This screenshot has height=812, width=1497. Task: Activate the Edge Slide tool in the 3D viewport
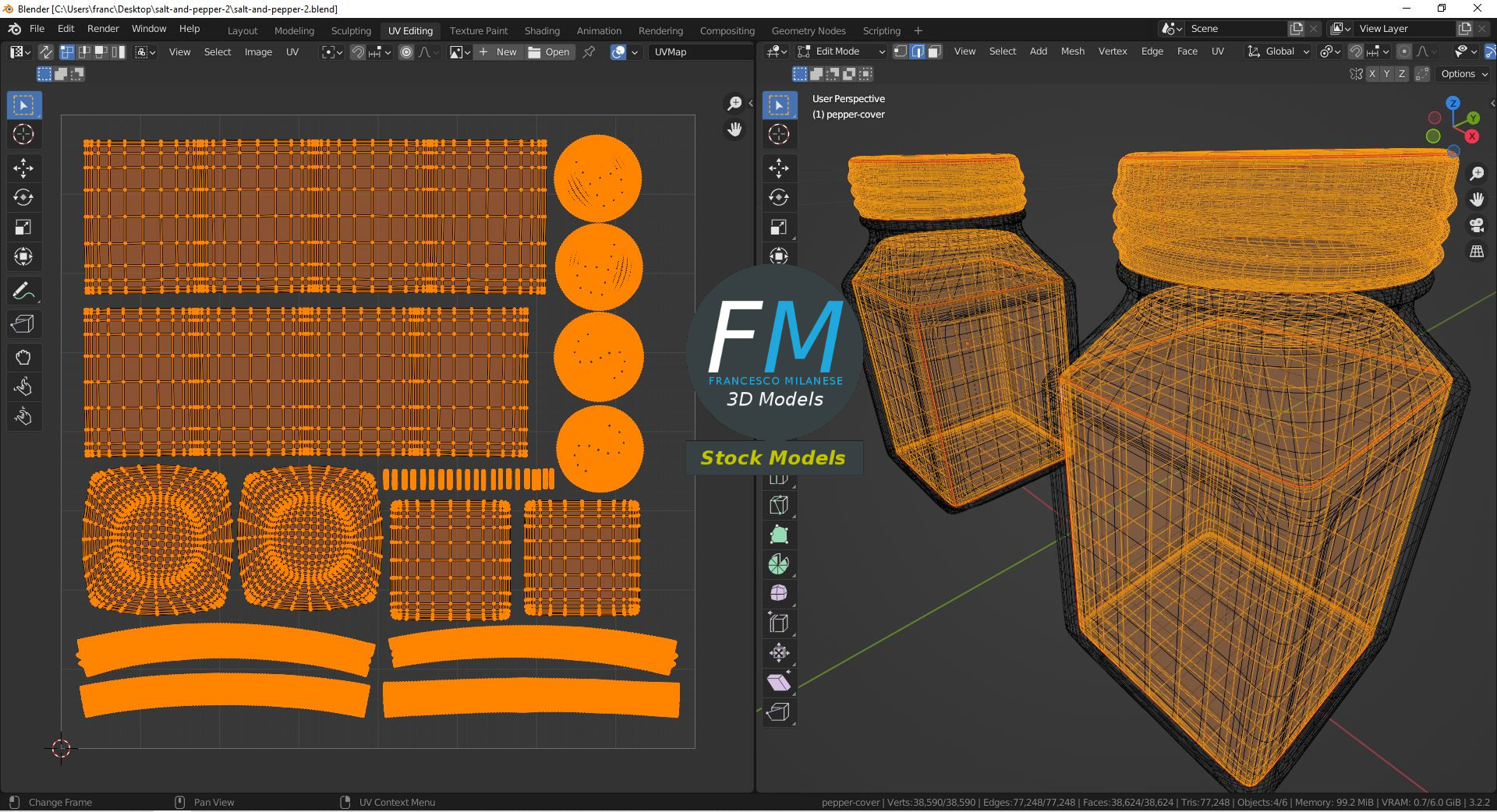pyautogui.click(x=779, y=623)
